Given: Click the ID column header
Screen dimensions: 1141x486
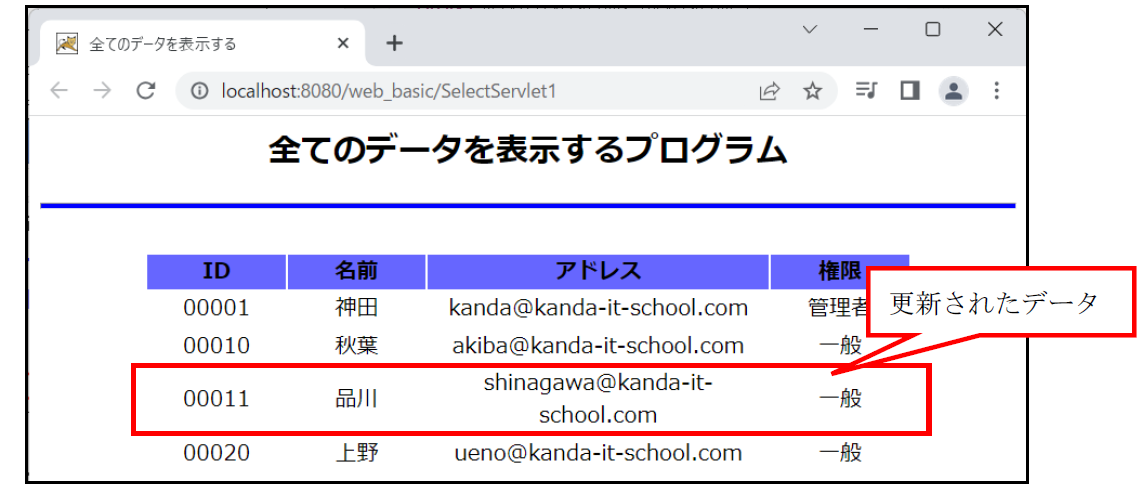Looking at the screenshot, I should (x=216, y=272).
